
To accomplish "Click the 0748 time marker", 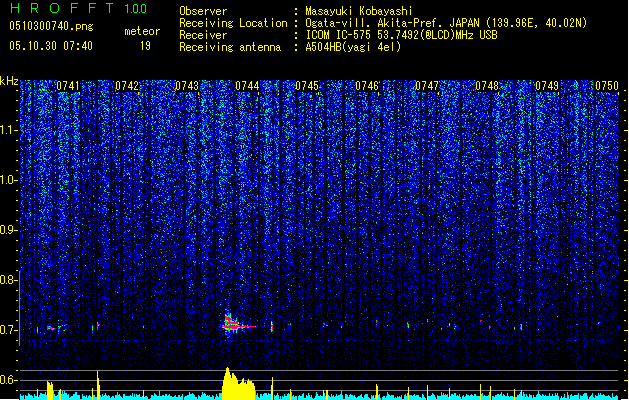I will pyautogui.click(x=487, y=86).
